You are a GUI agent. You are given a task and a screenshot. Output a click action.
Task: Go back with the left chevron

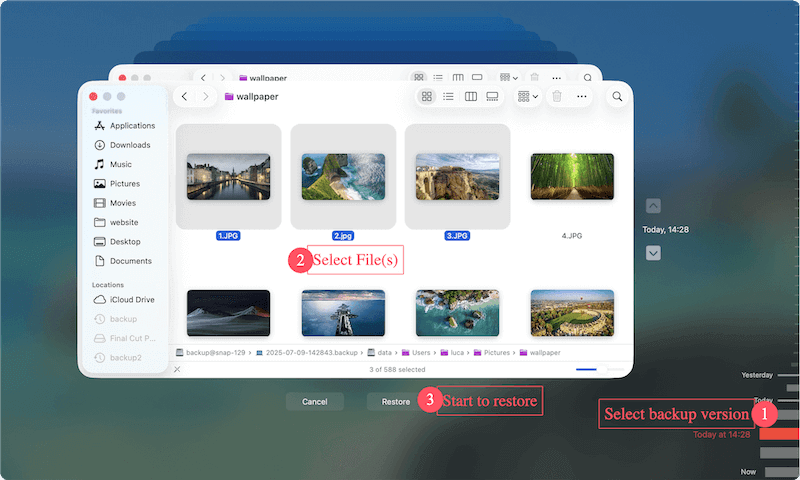[185, 96]
